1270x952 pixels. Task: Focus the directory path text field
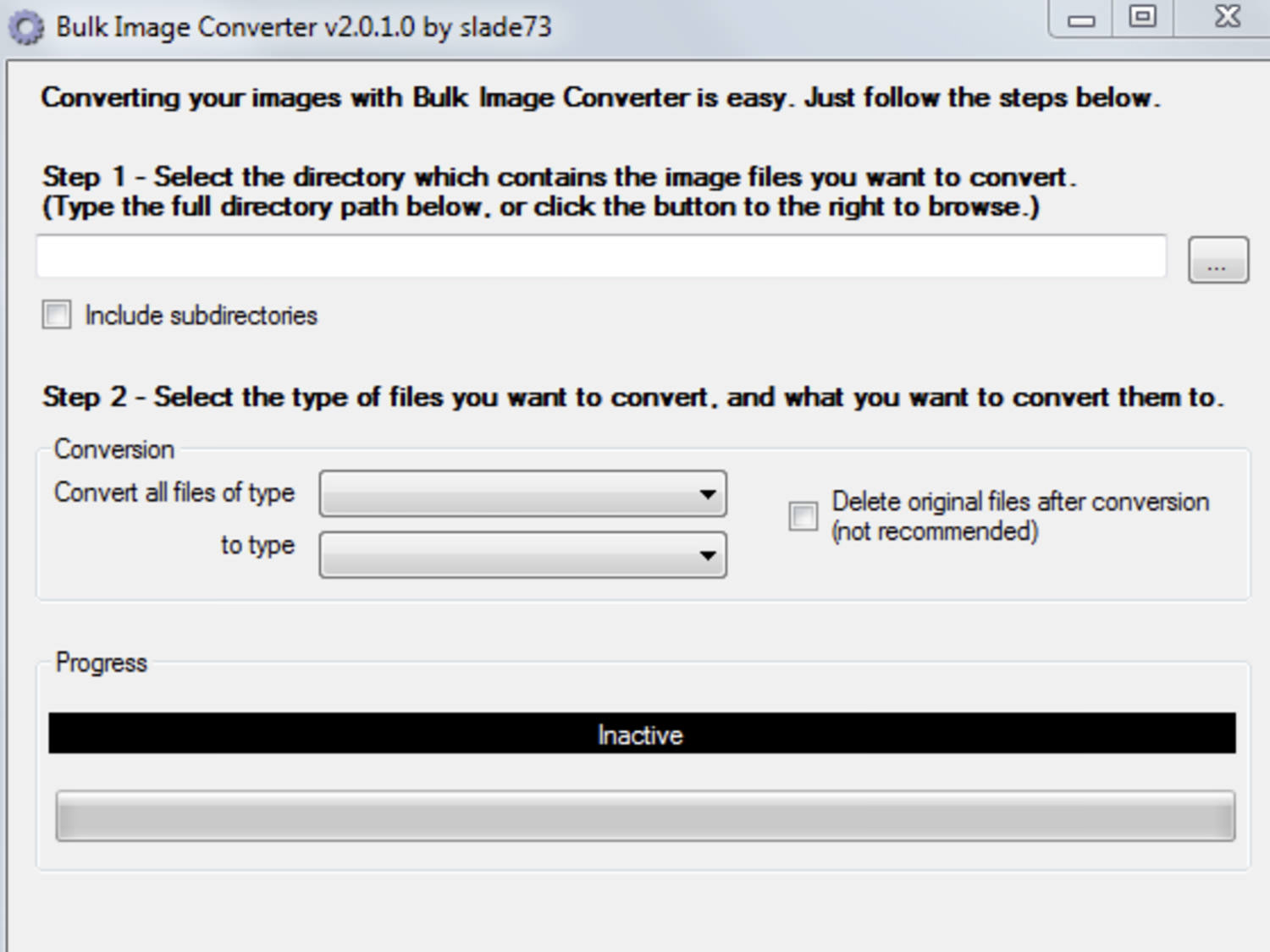(x=601, y=256)
